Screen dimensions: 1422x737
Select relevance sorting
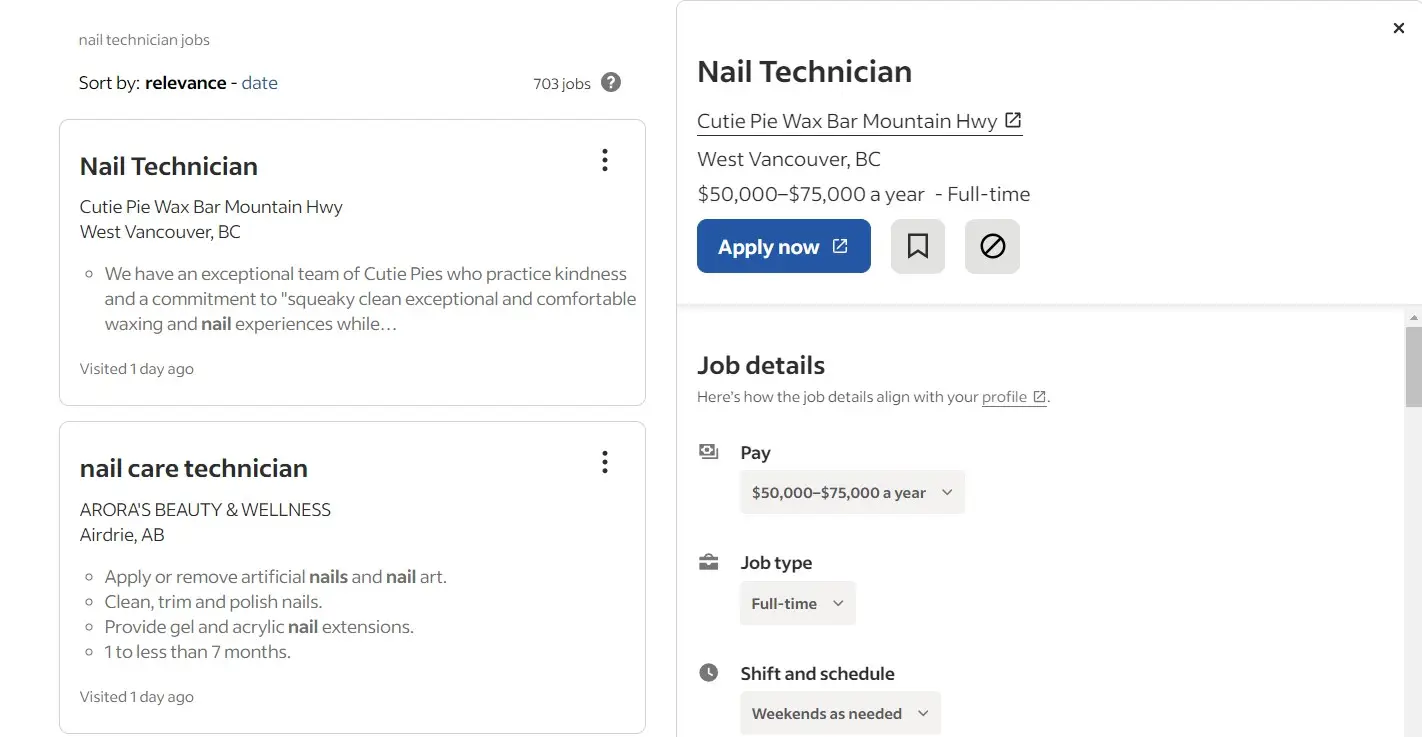click(x=186, y=83)
